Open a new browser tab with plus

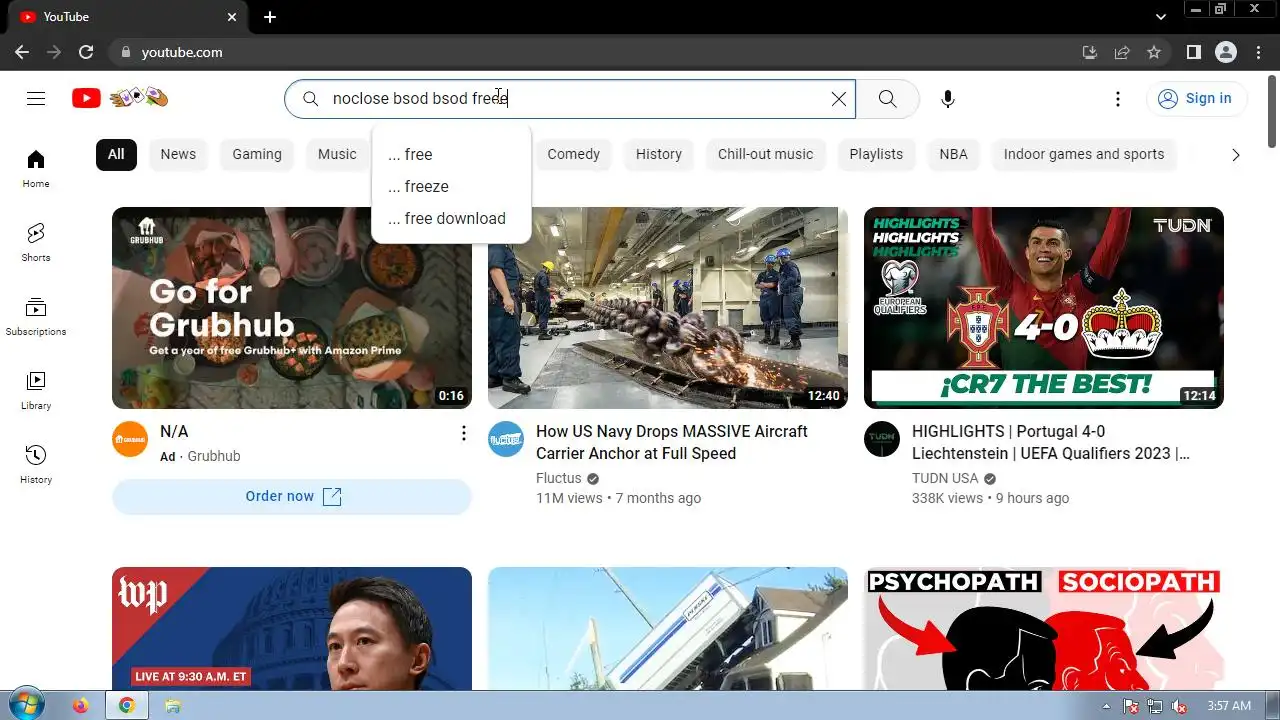click(x=270, y=17)
